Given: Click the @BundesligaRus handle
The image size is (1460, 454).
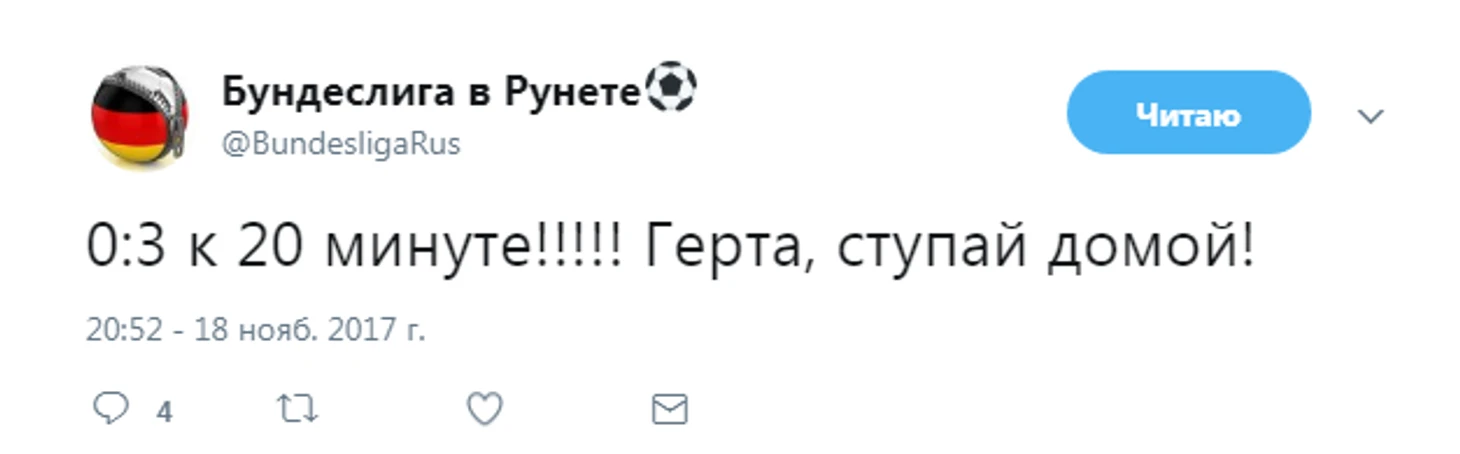Looking at the screenshot, I should click(x=340, y=145).
